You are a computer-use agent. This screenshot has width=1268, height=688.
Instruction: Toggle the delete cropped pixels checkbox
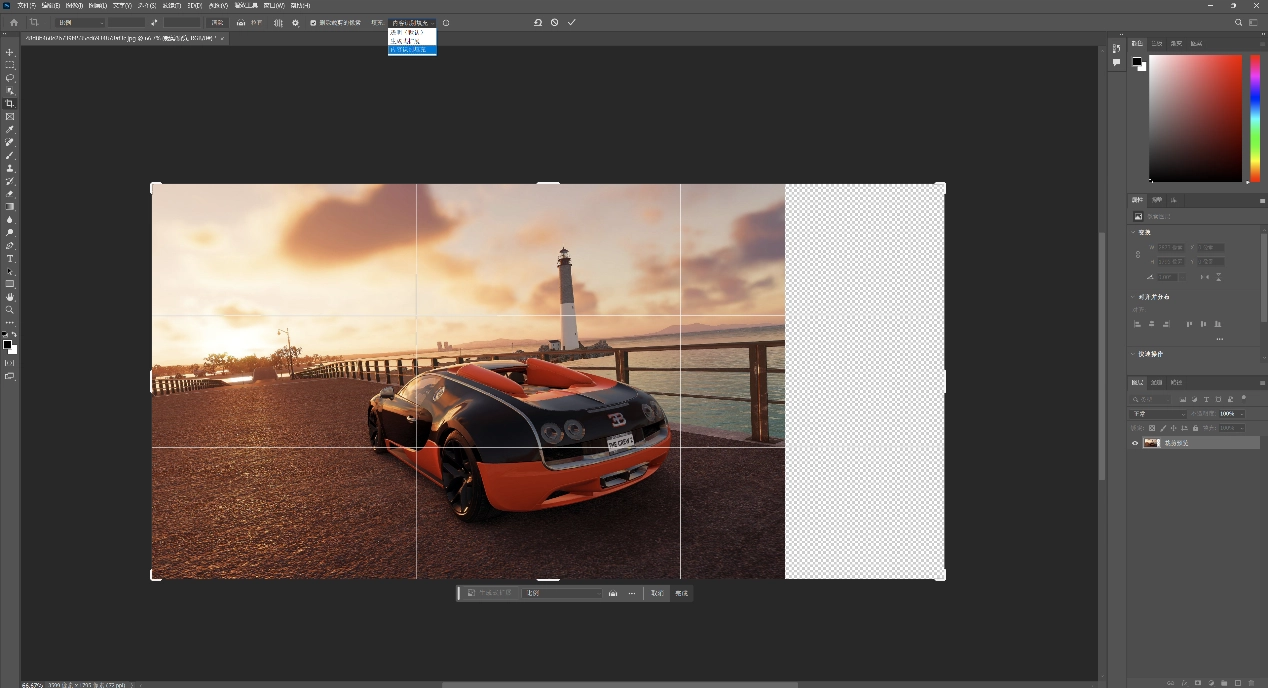coord(313,22)
